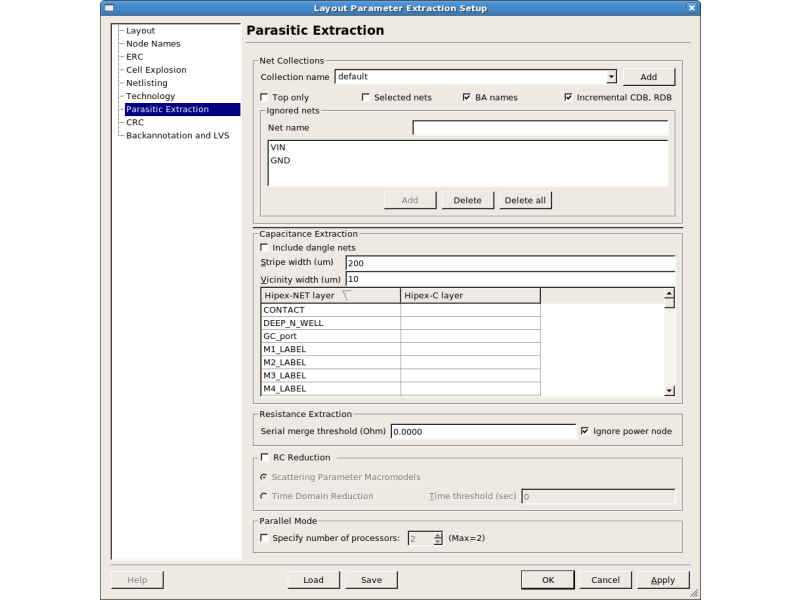Select Netlisting in the settings tree
The height and width of the screenshot is (600, 800).
(x=146, y=83)
